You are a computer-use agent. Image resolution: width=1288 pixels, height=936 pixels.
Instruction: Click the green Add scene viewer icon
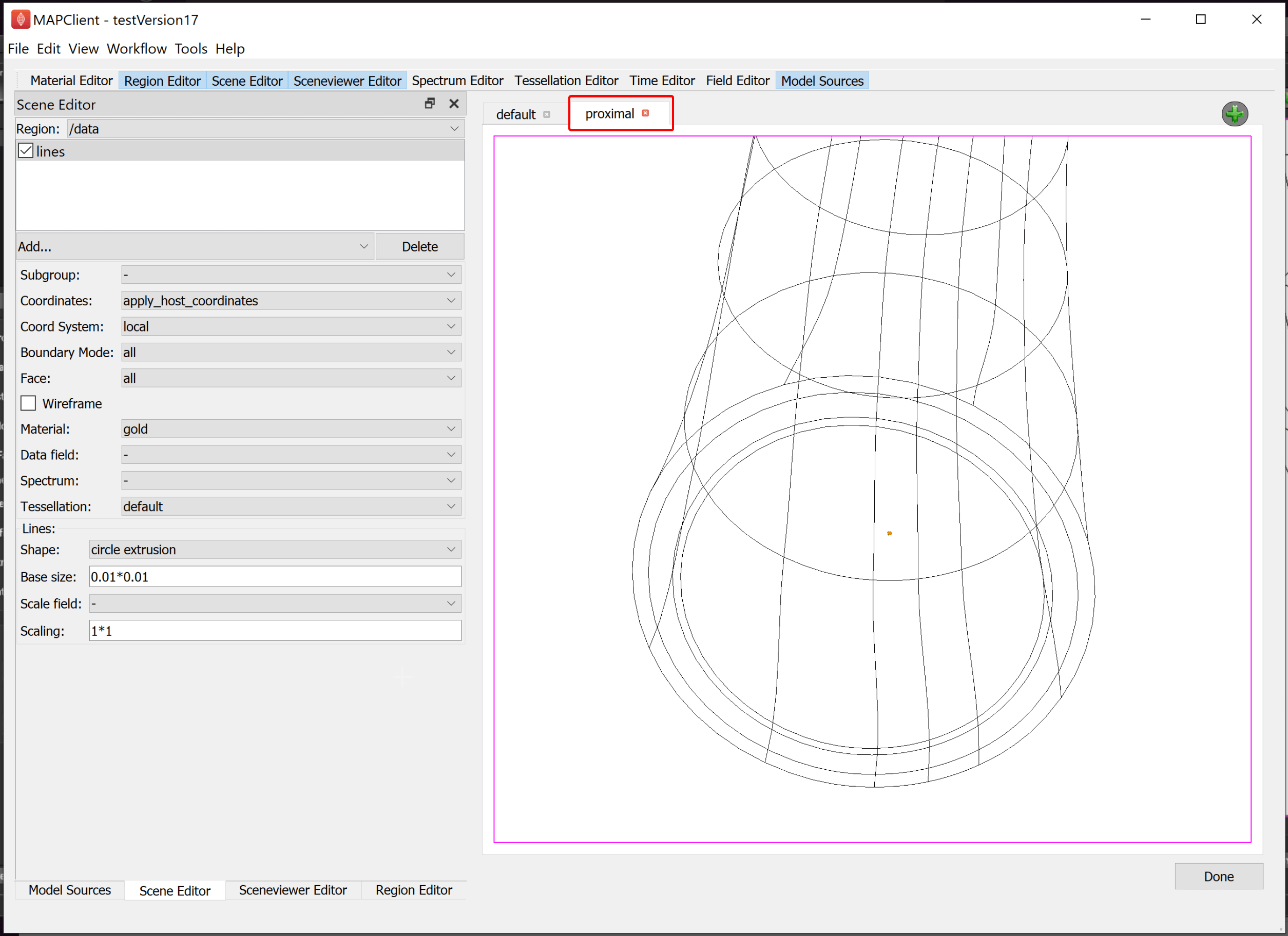tap(1237, 112)
